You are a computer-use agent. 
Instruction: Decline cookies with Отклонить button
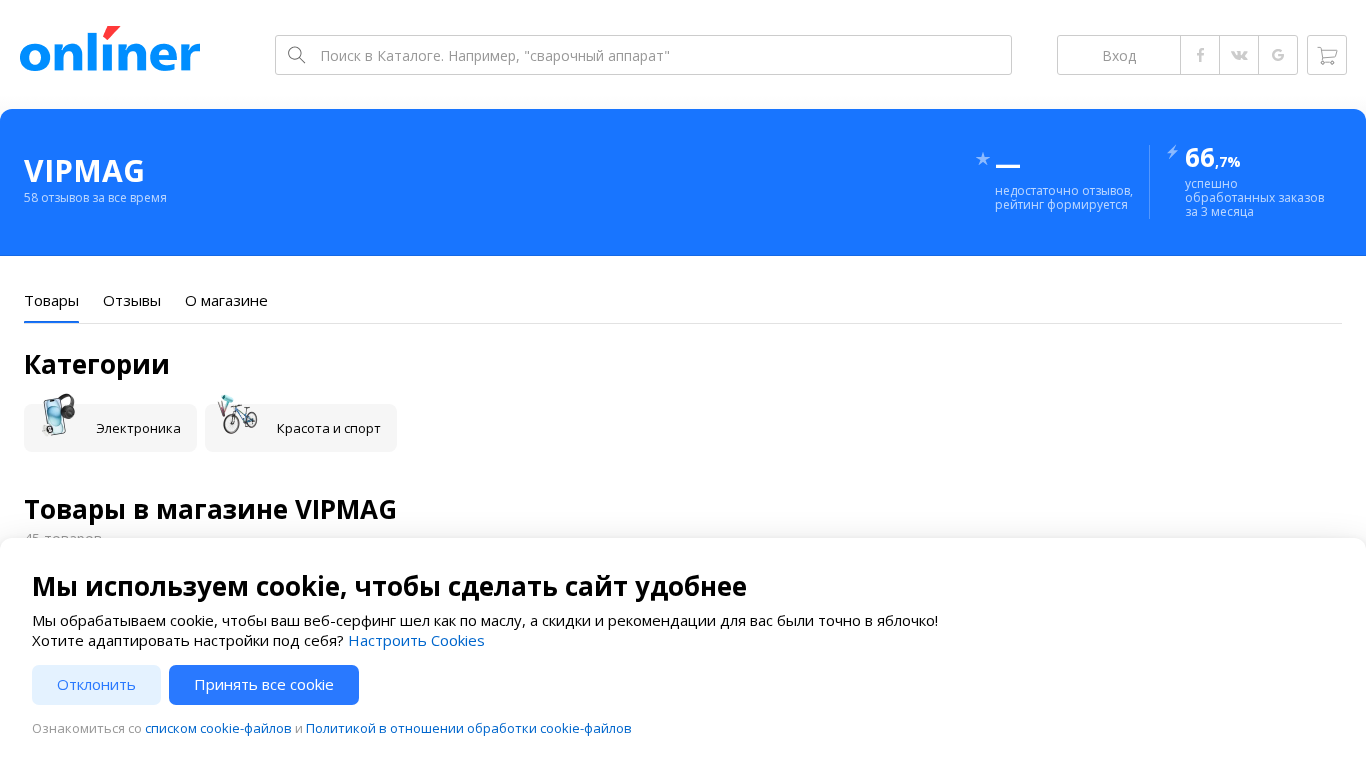coord(96,685)
